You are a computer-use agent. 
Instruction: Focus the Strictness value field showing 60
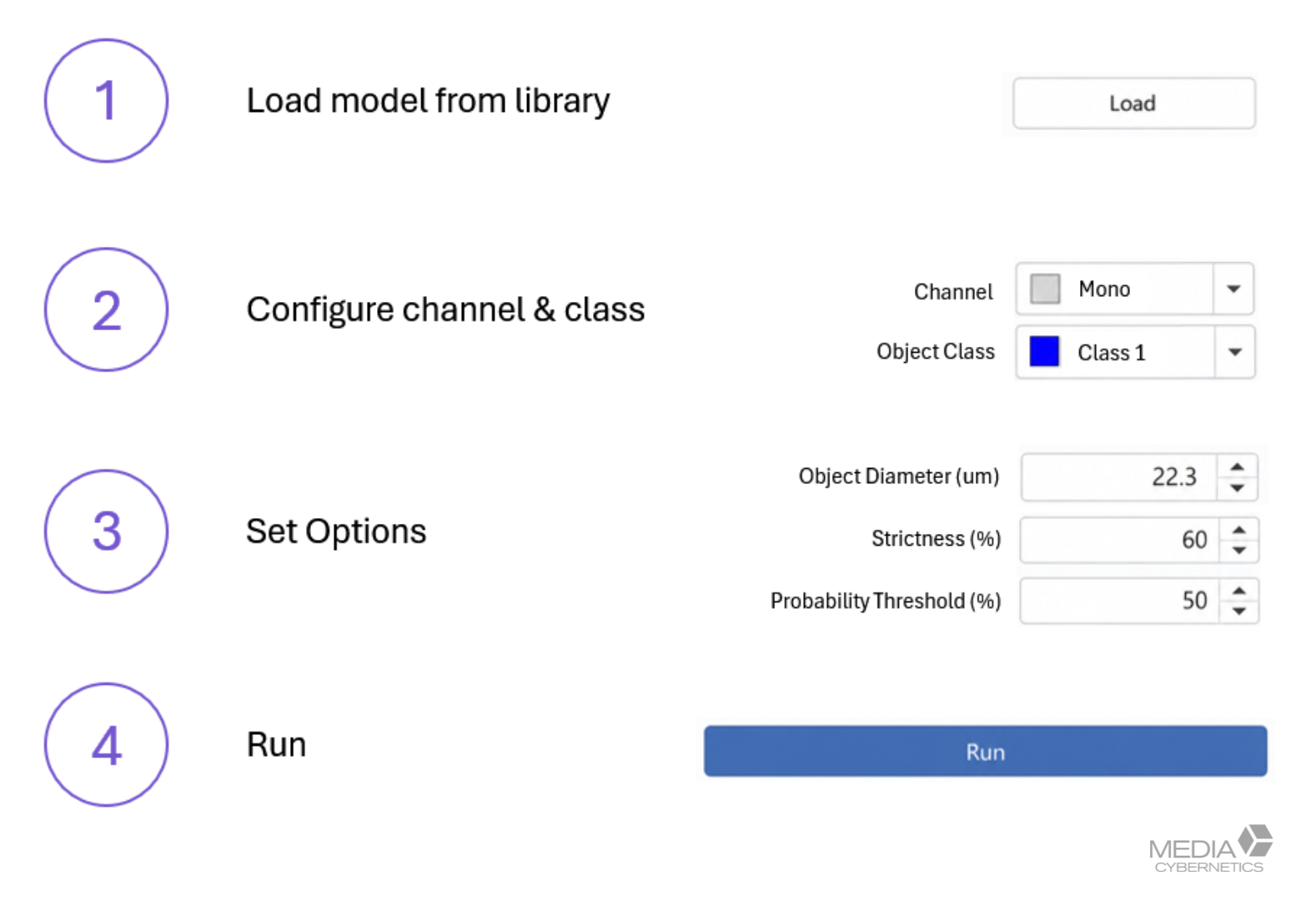1120,540
